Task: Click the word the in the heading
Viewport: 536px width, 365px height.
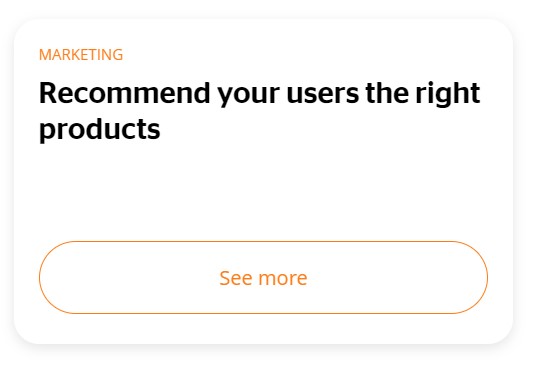Action: (x=387, y=93)
